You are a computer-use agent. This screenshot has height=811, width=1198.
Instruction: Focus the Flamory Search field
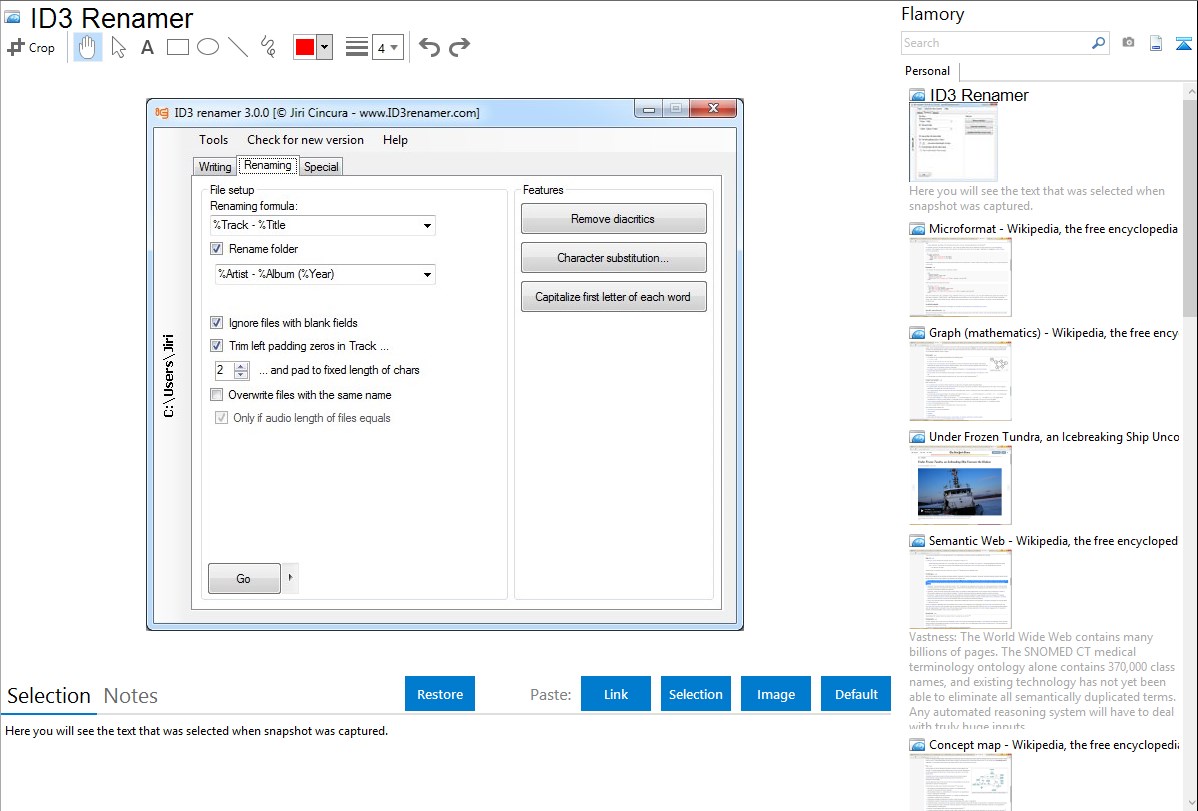996,43
